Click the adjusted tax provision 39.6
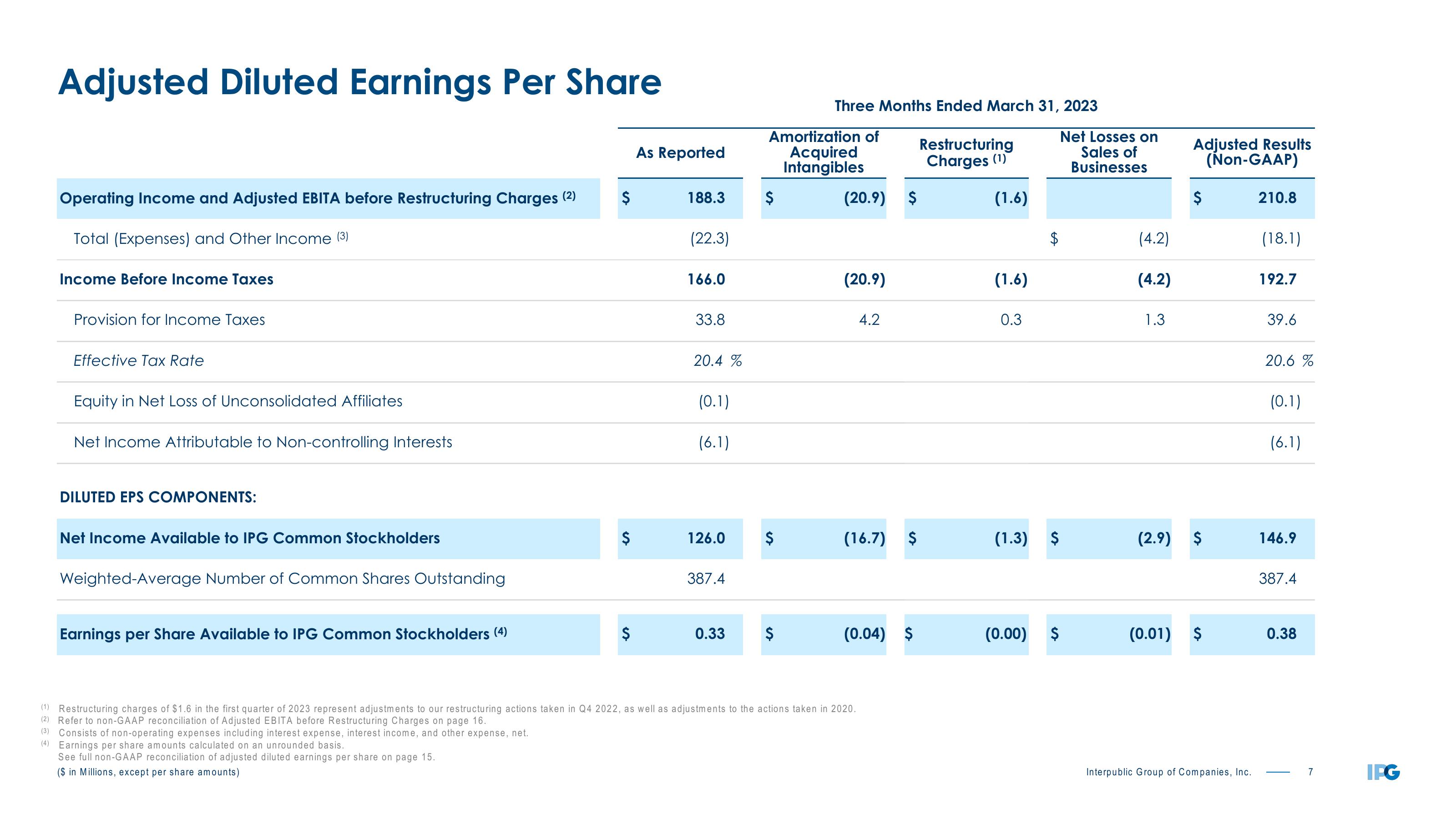This screenshot has width=1456, height=819. pyautogui.click(x=1281, y=320)
